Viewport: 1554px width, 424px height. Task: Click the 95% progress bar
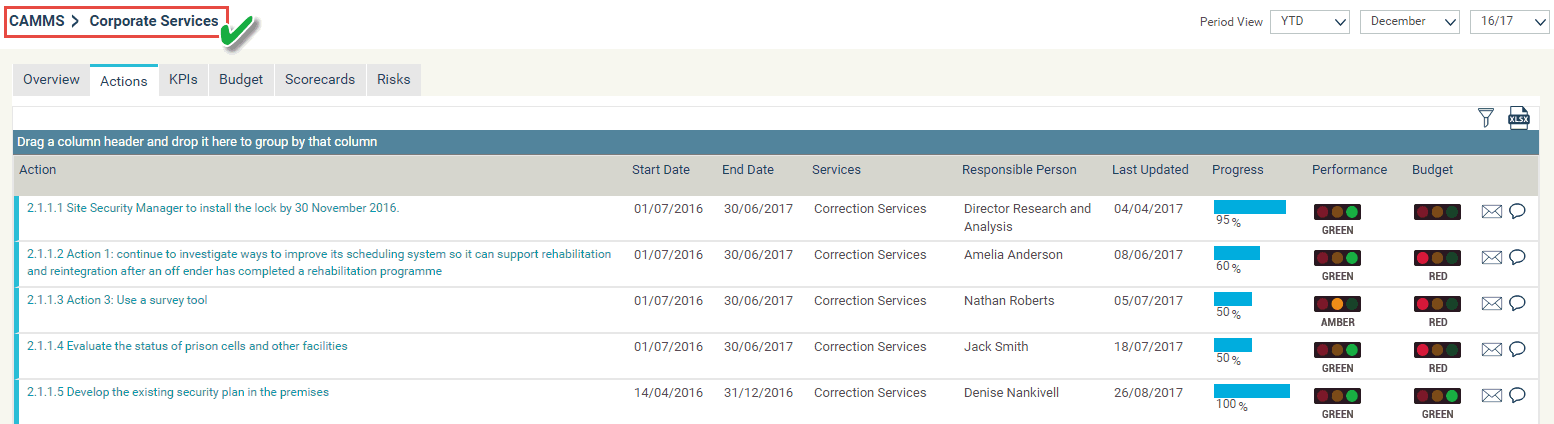click(1250, 207)
